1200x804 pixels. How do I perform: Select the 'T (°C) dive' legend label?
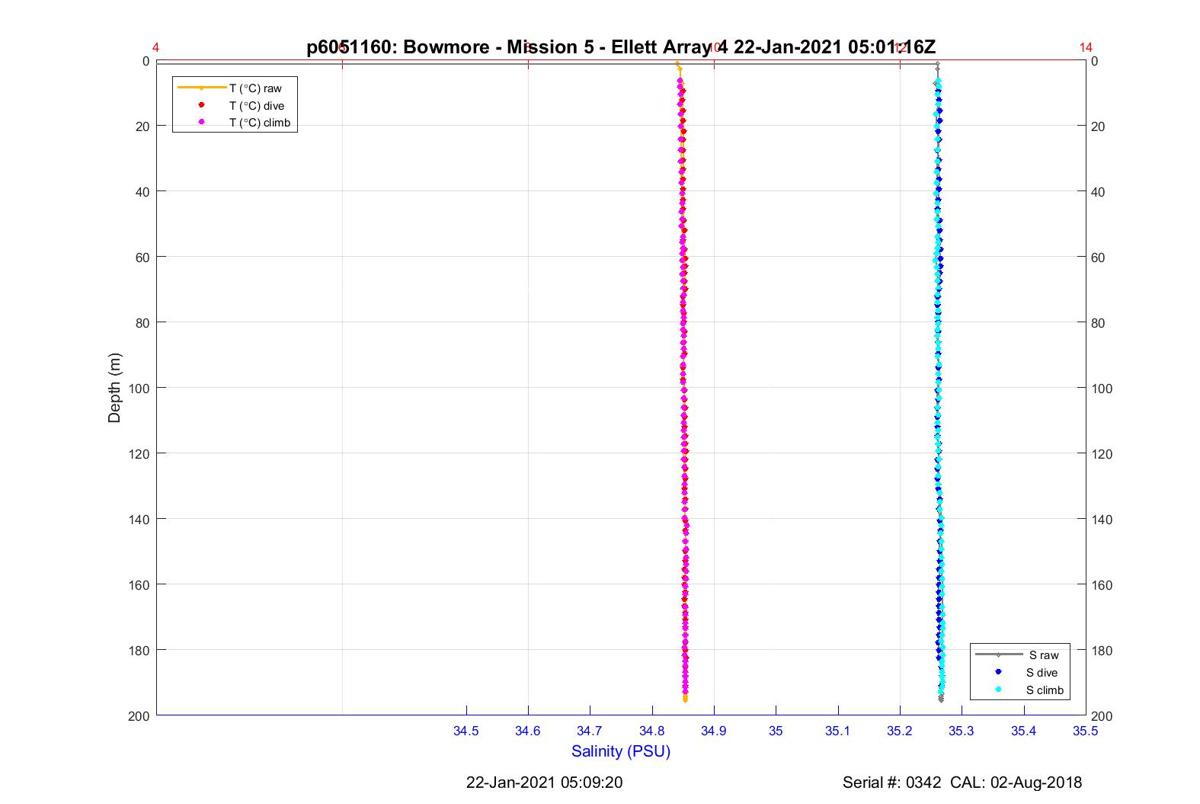256,105
